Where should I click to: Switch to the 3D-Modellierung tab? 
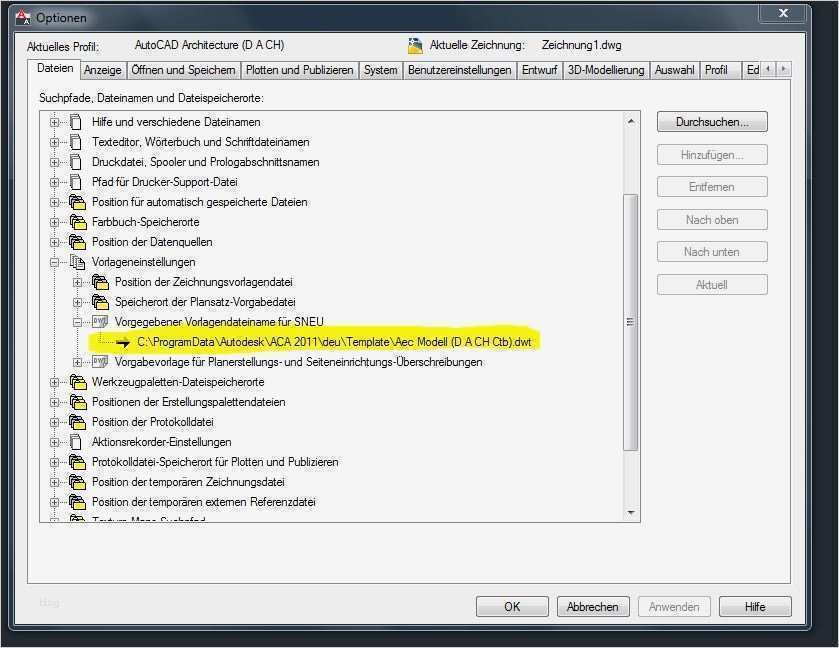[606, 70]
